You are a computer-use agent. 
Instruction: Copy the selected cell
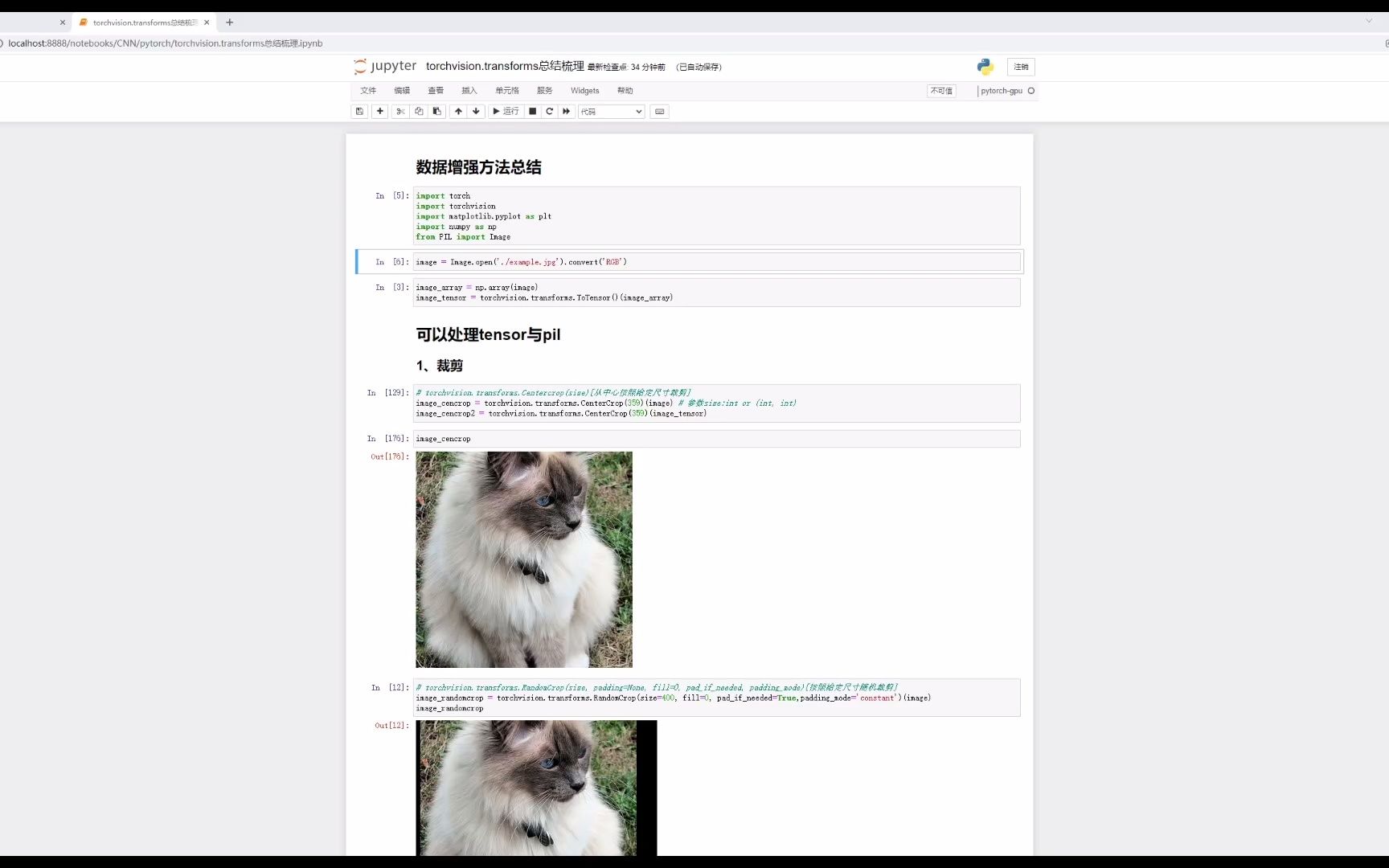pos(419,112)
